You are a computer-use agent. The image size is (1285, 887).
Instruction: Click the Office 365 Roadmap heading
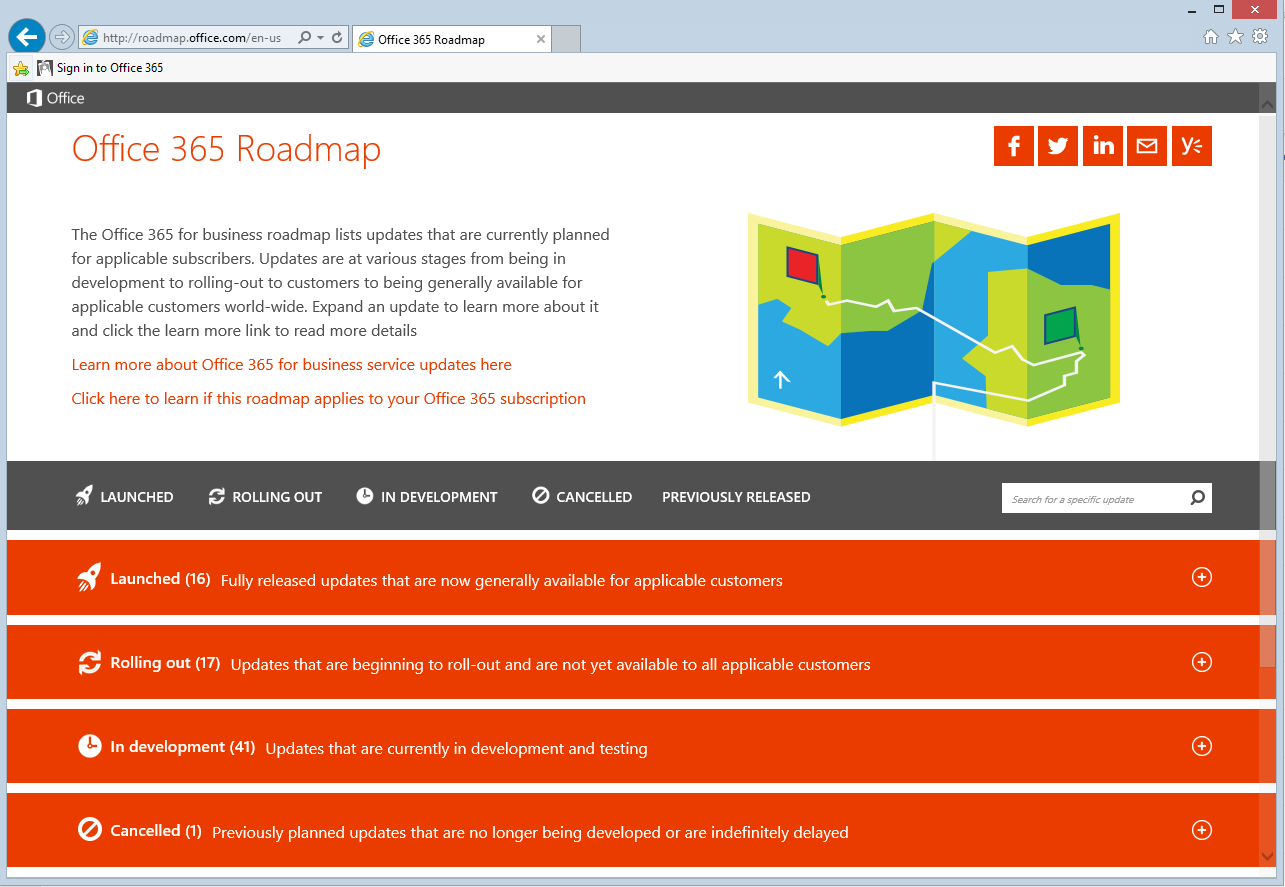(x=226, y=149)
